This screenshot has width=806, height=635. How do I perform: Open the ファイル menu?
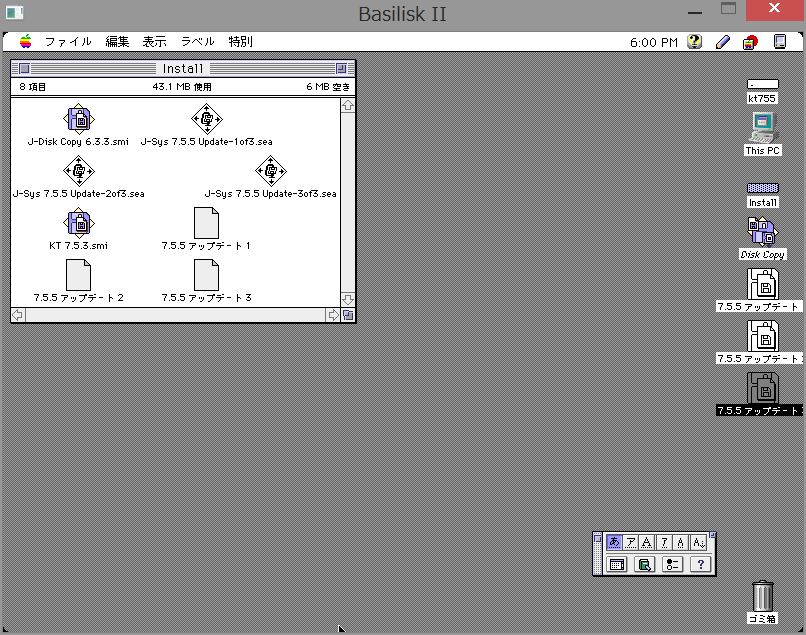click(x=68, y=42)
